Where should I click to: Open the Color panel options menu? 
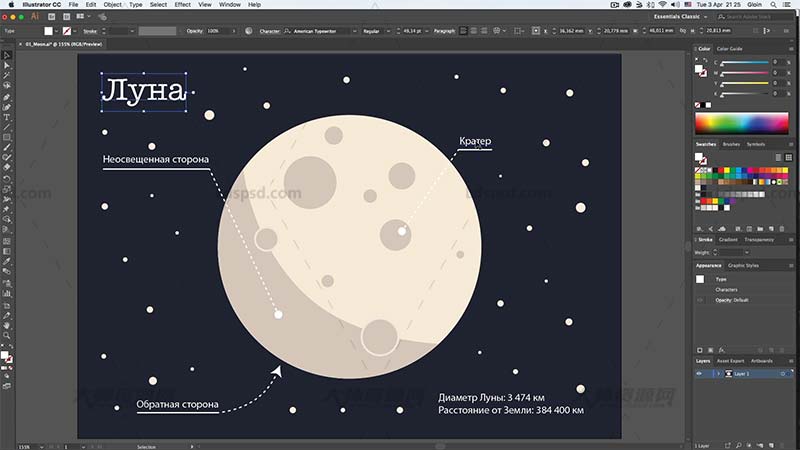(x=791, y=48)
